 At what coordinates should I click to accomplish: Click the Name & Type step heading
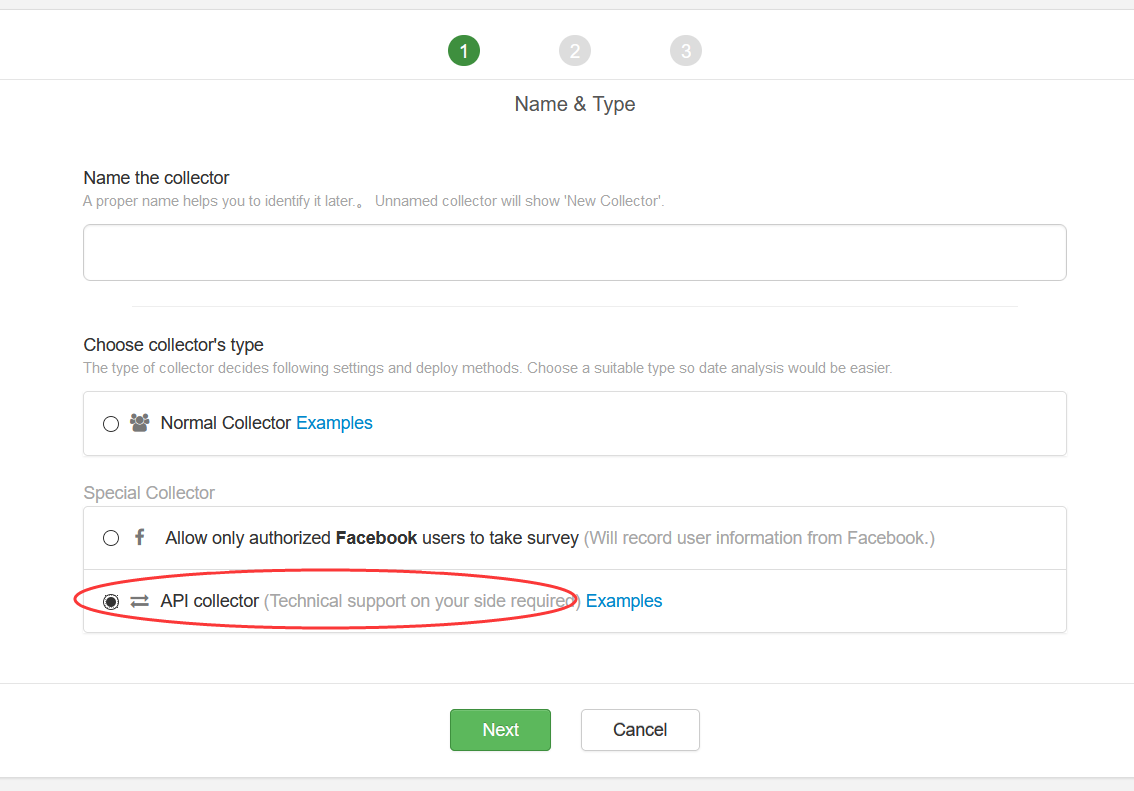575,104
